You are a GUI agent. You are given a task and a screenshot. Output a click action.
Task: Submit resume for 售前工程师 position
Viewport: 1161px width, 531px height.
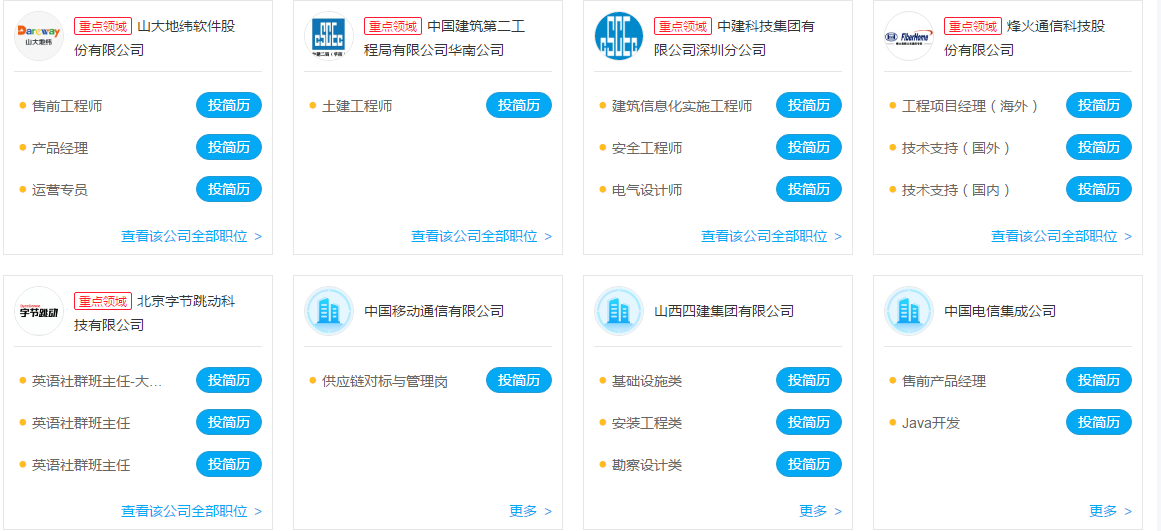228,106
